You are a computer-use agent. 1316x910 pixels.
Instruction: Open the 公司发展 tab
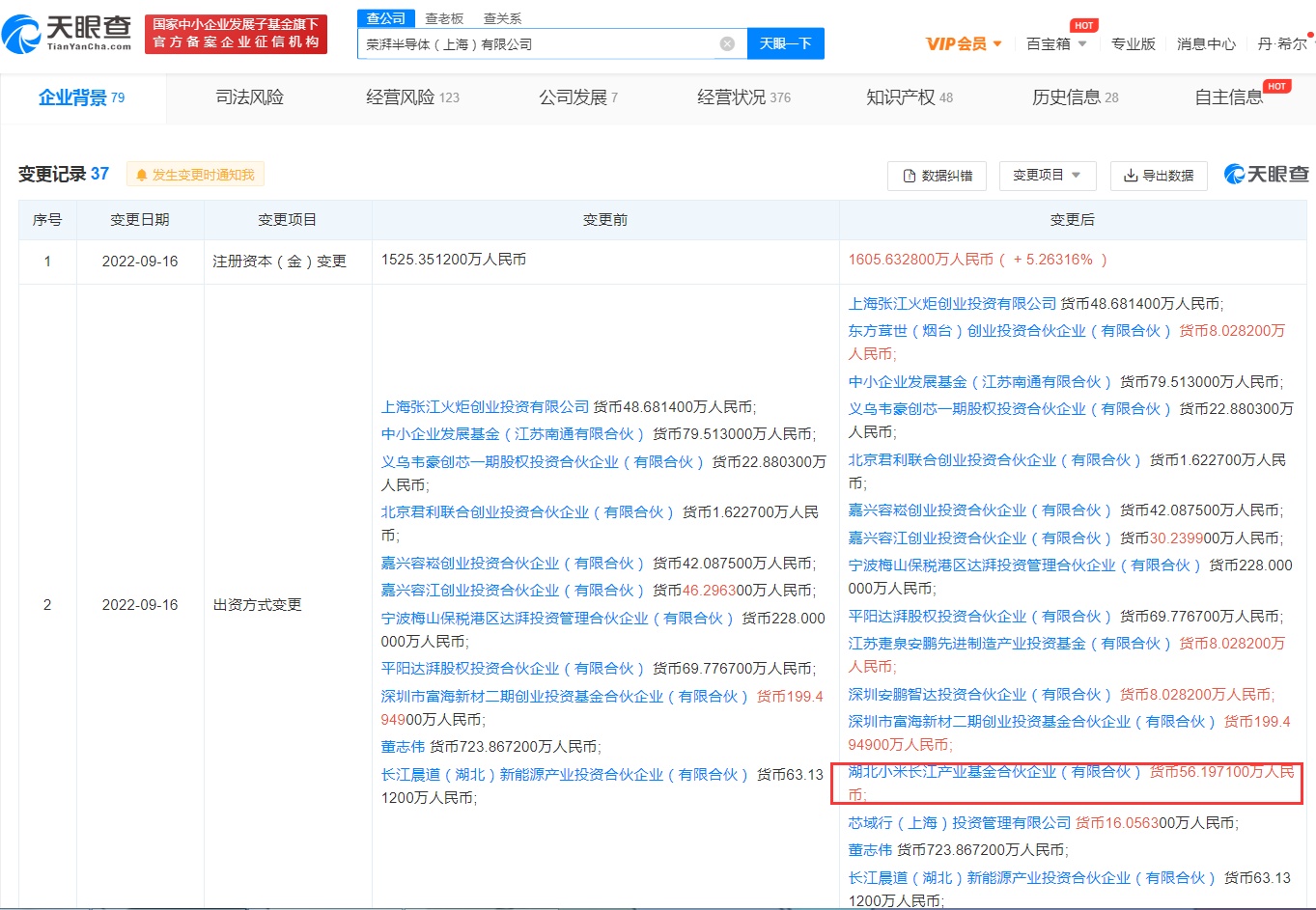(577, 97)
